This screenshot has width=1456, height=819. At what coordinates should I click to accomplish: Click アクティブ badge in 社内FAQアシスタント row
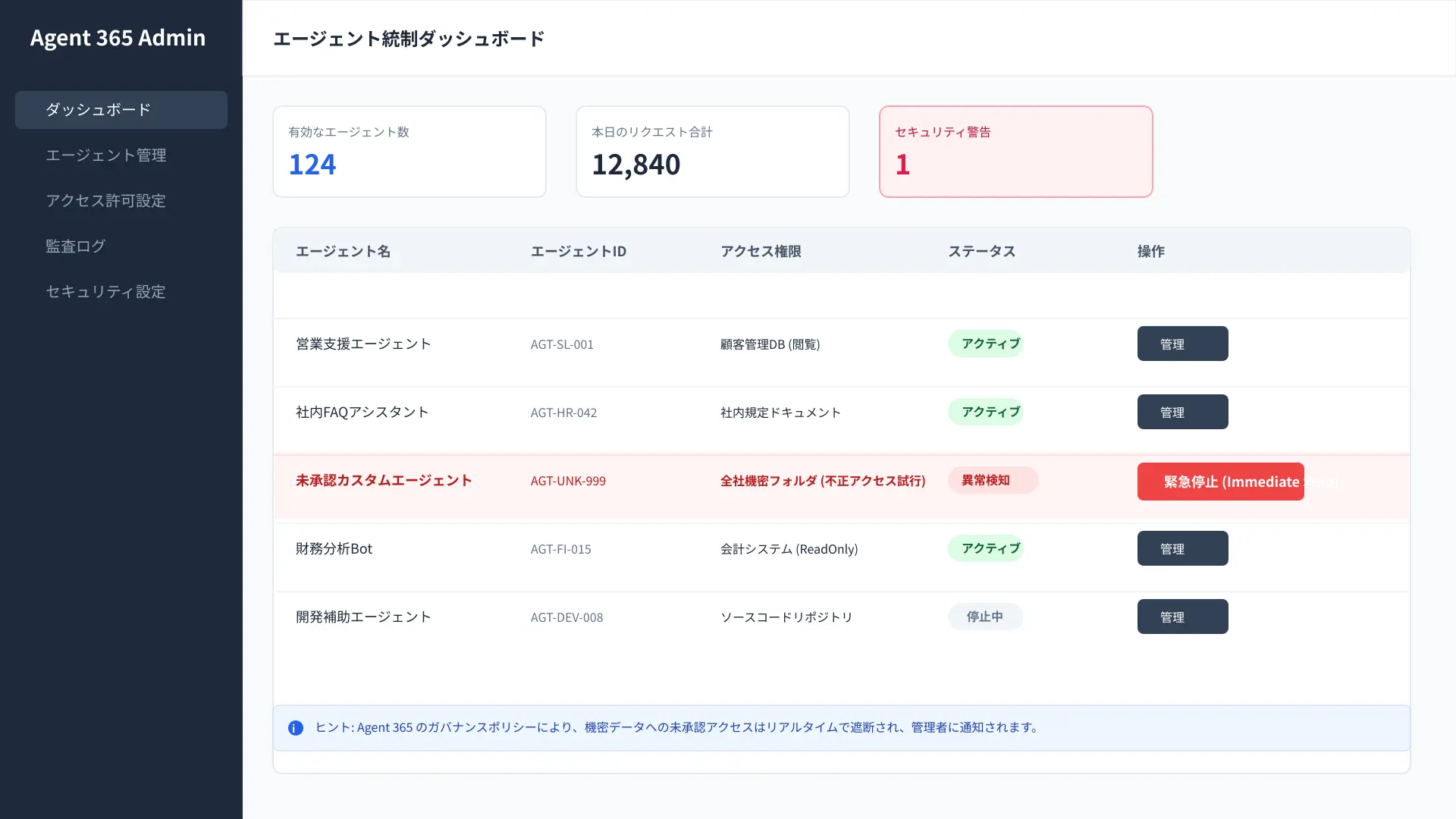coord(986,412)
